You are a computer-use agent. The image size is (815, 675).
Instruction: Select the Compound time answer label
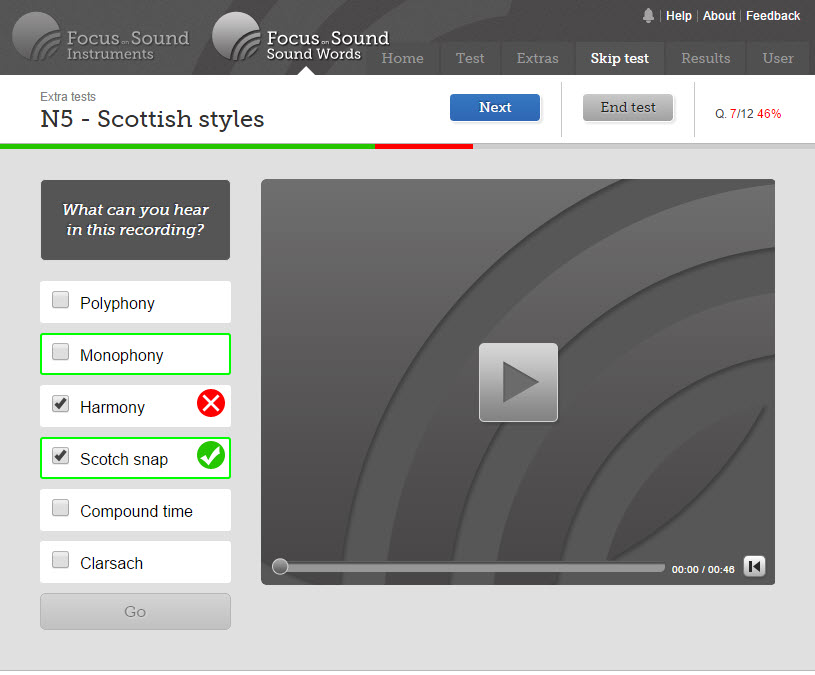pos(136,511)
